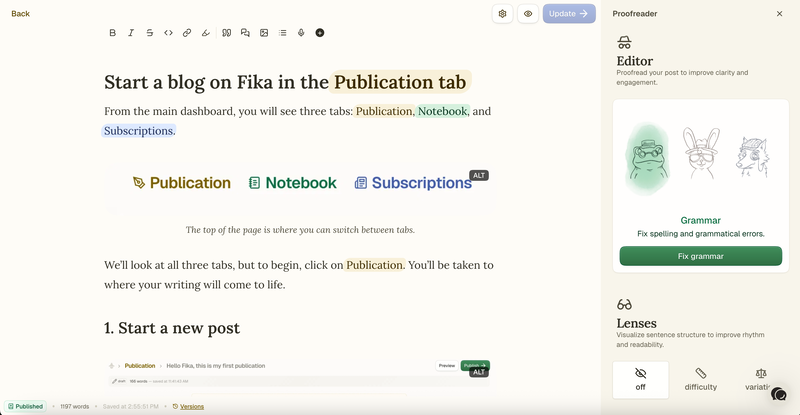Select the difficulty lens
Screen dimensions: 800x415
pos(701,380)
